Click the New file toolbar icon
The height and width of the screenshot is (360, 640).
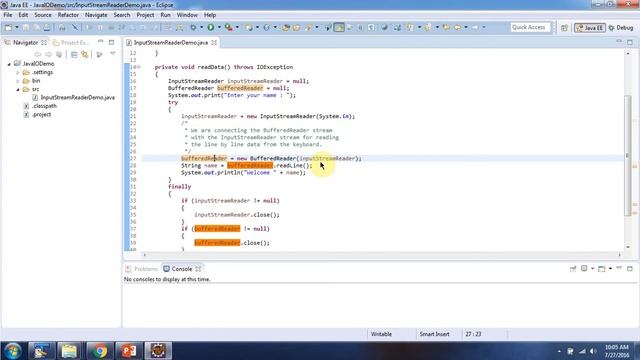click(8, 27)
